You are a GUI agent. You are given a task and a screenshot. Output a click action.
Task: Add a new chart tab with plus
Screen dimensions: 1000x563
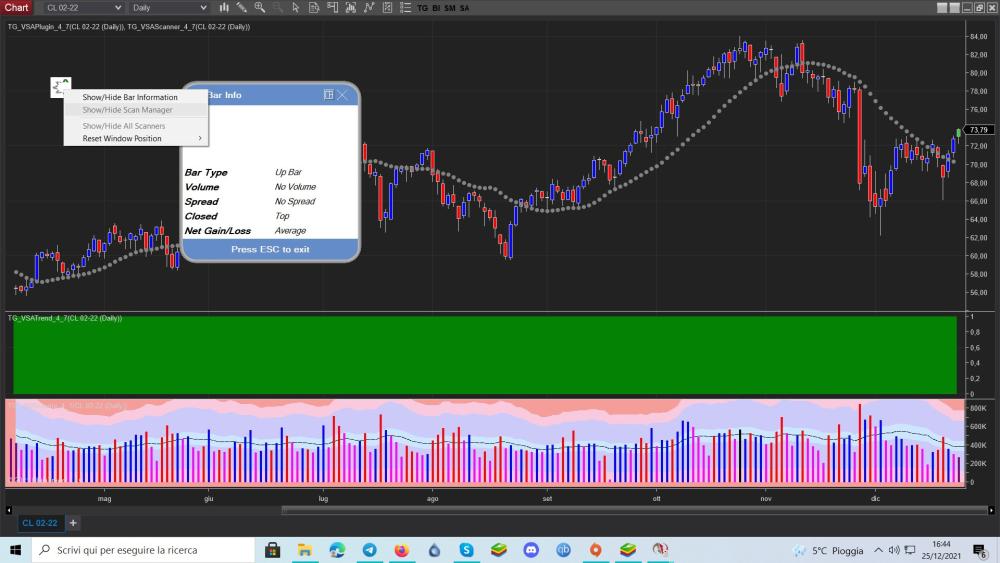coord(73,523)
